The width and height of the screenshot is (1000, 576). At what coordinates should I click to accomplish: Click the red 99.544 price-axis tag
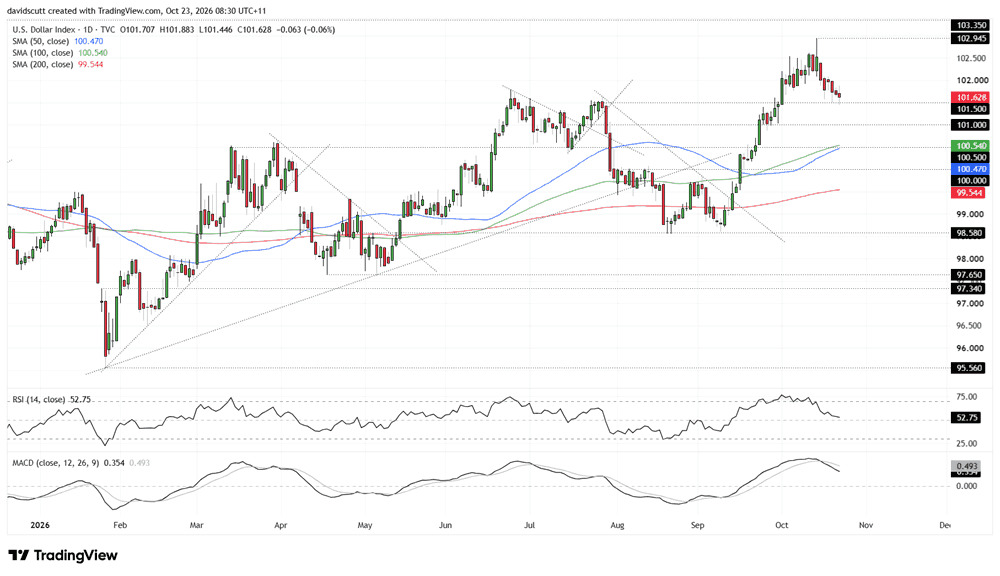[x=969, y=193]
